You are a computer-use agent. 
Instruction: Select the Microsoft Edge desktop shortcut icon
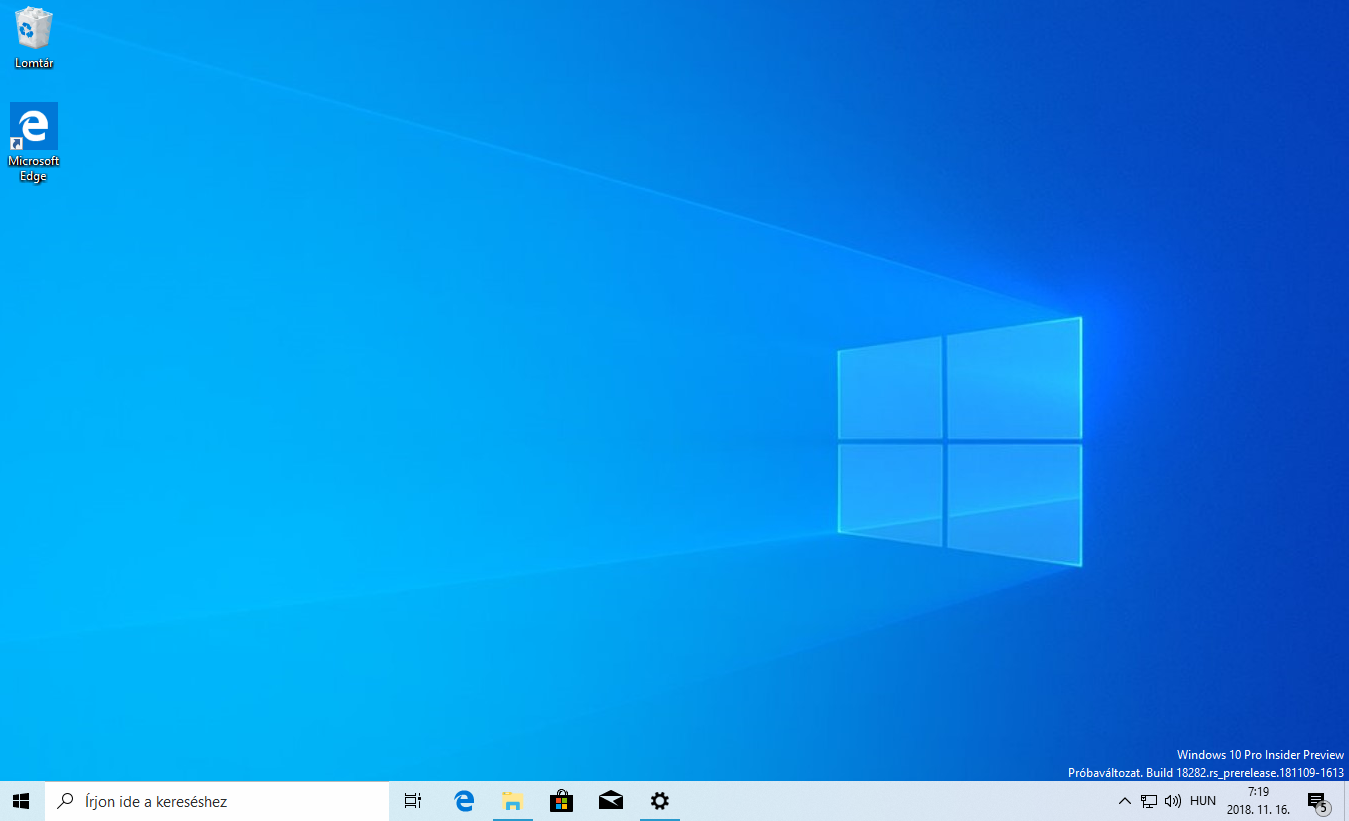coord(33,127)
